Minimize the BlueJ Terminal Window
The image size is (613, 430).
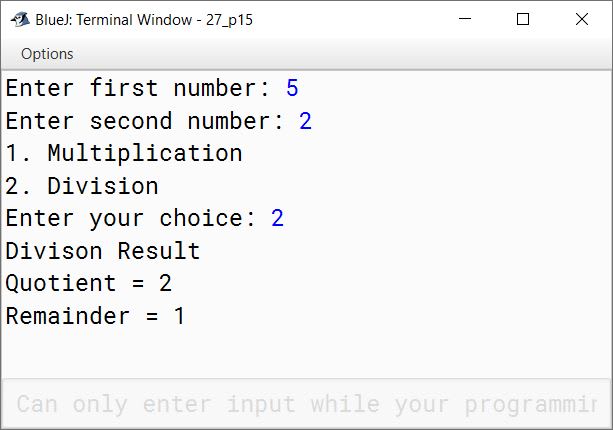click(465, 19)
